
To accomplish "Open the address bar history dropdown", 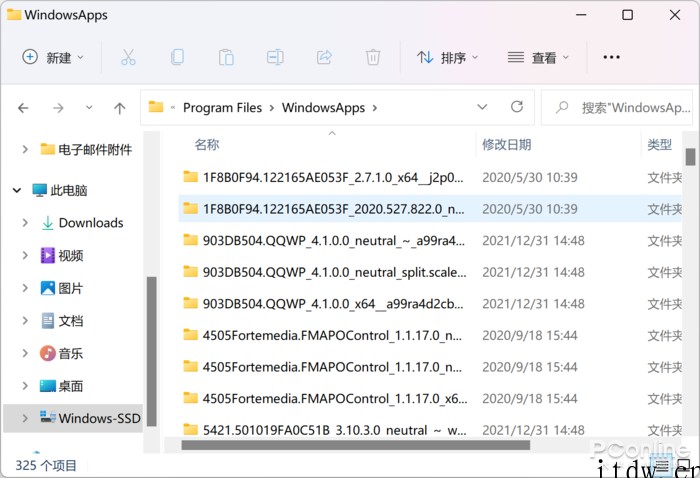I will [x=482, y=107].
